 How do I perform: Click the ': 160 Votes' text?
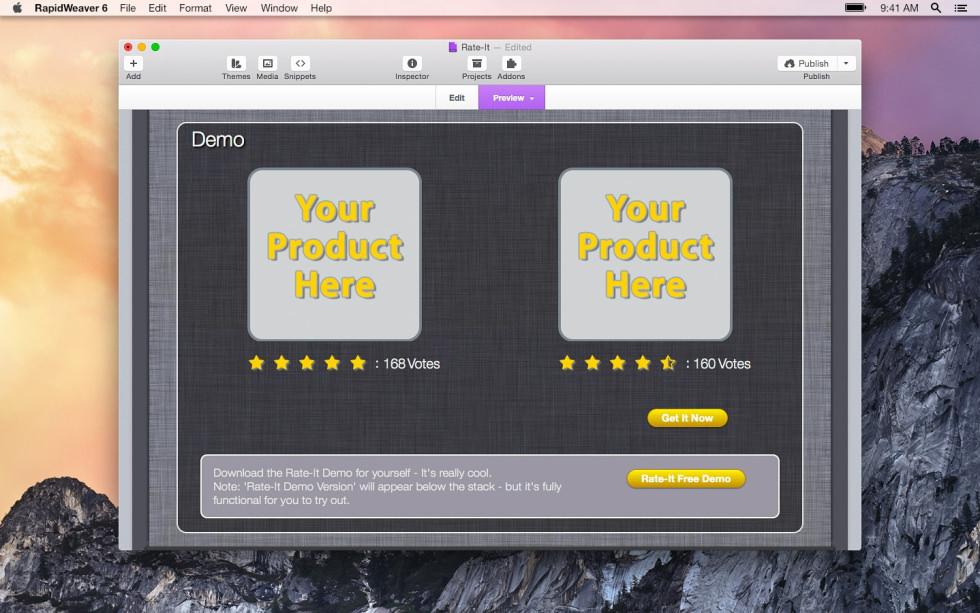point(718,364)
